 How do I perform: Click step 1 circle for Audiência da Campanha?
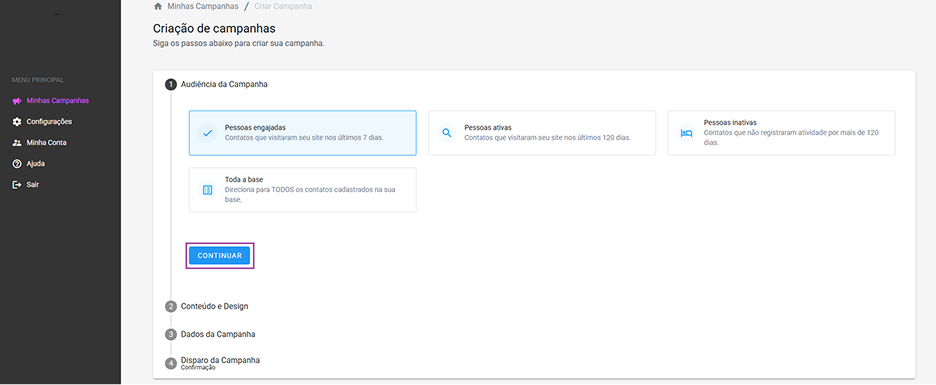point(171,85)
